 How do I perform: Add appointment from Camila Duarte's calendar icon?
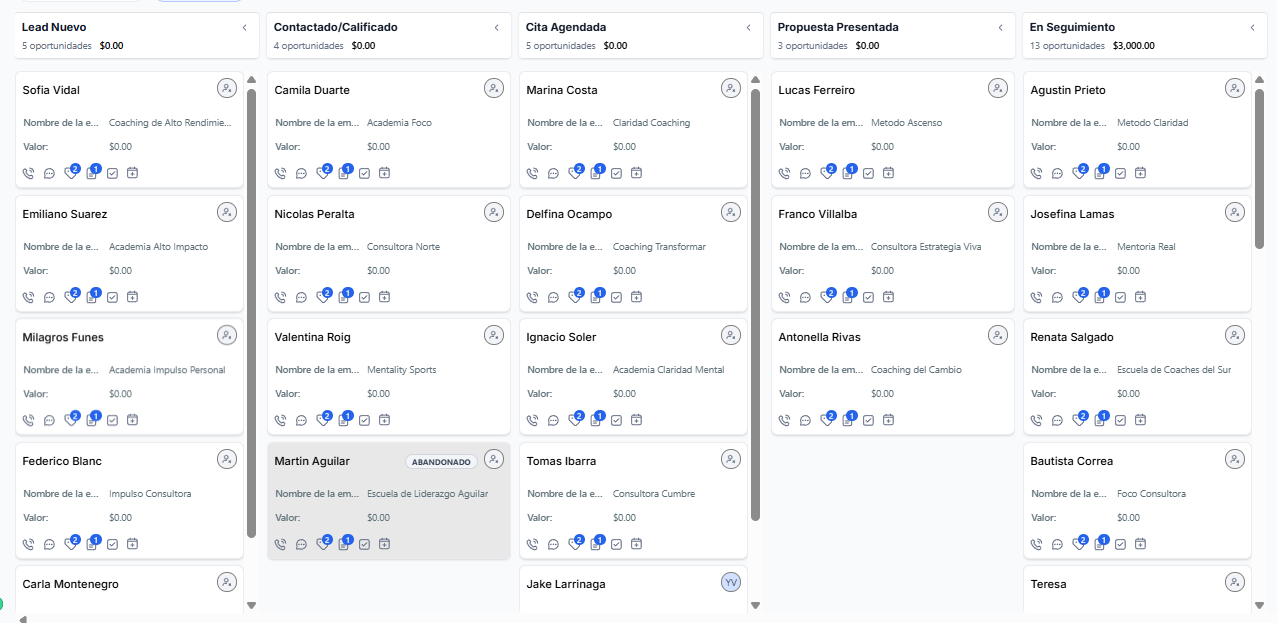tap(384, 173)
